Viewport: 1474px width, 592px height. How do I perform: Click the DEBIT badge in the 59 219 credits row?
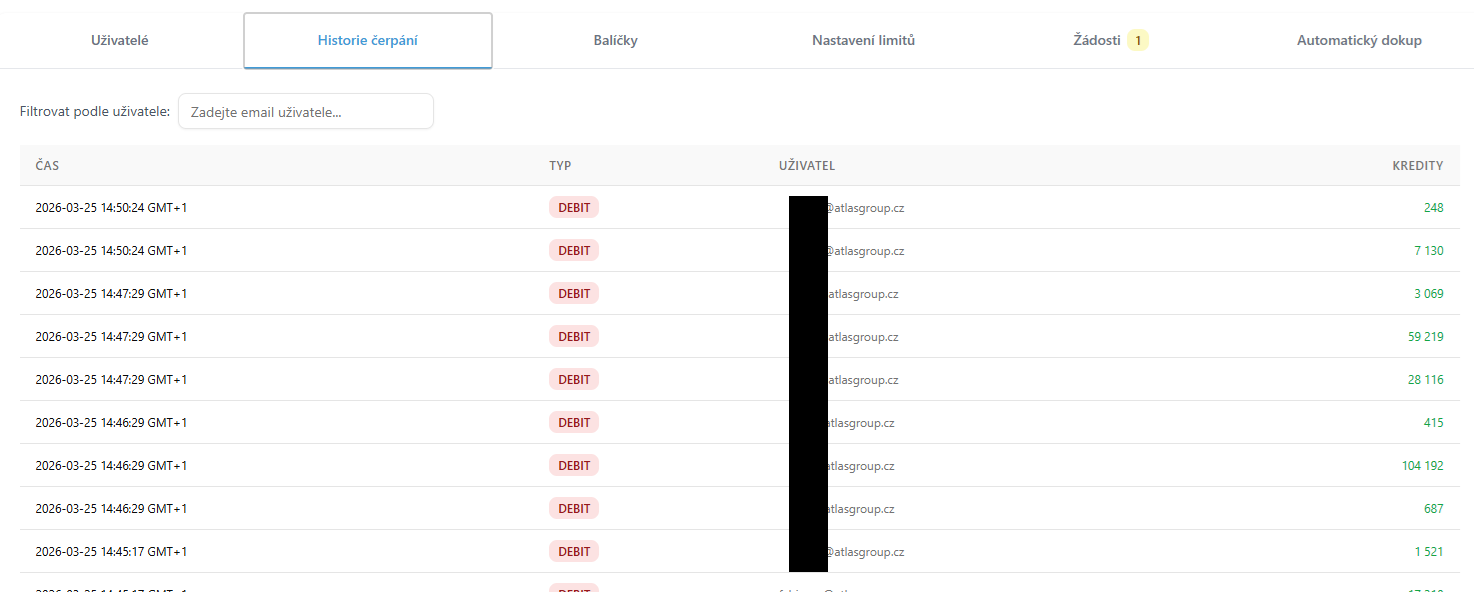click(x=574, y=337)
